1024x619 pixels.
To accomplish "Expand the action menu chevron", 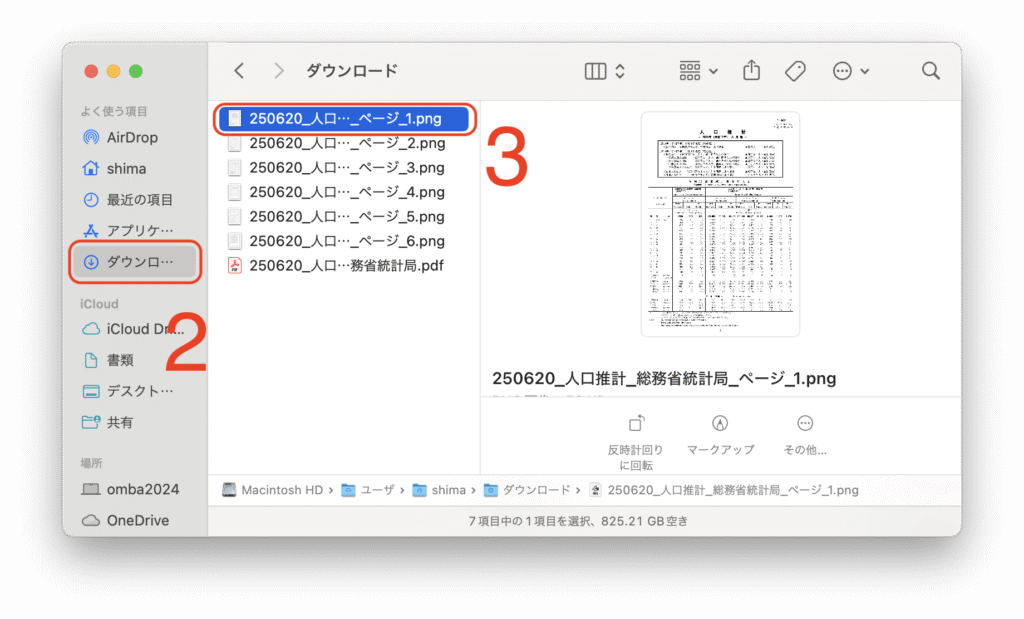I will click(865, 71).
